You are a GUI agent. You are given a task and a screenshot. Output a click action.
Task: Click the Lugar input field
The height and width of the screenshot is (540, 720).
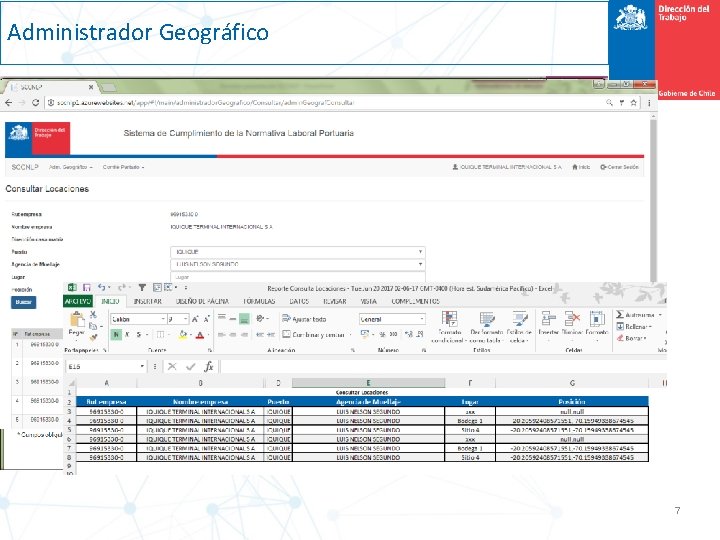(298, 277)
